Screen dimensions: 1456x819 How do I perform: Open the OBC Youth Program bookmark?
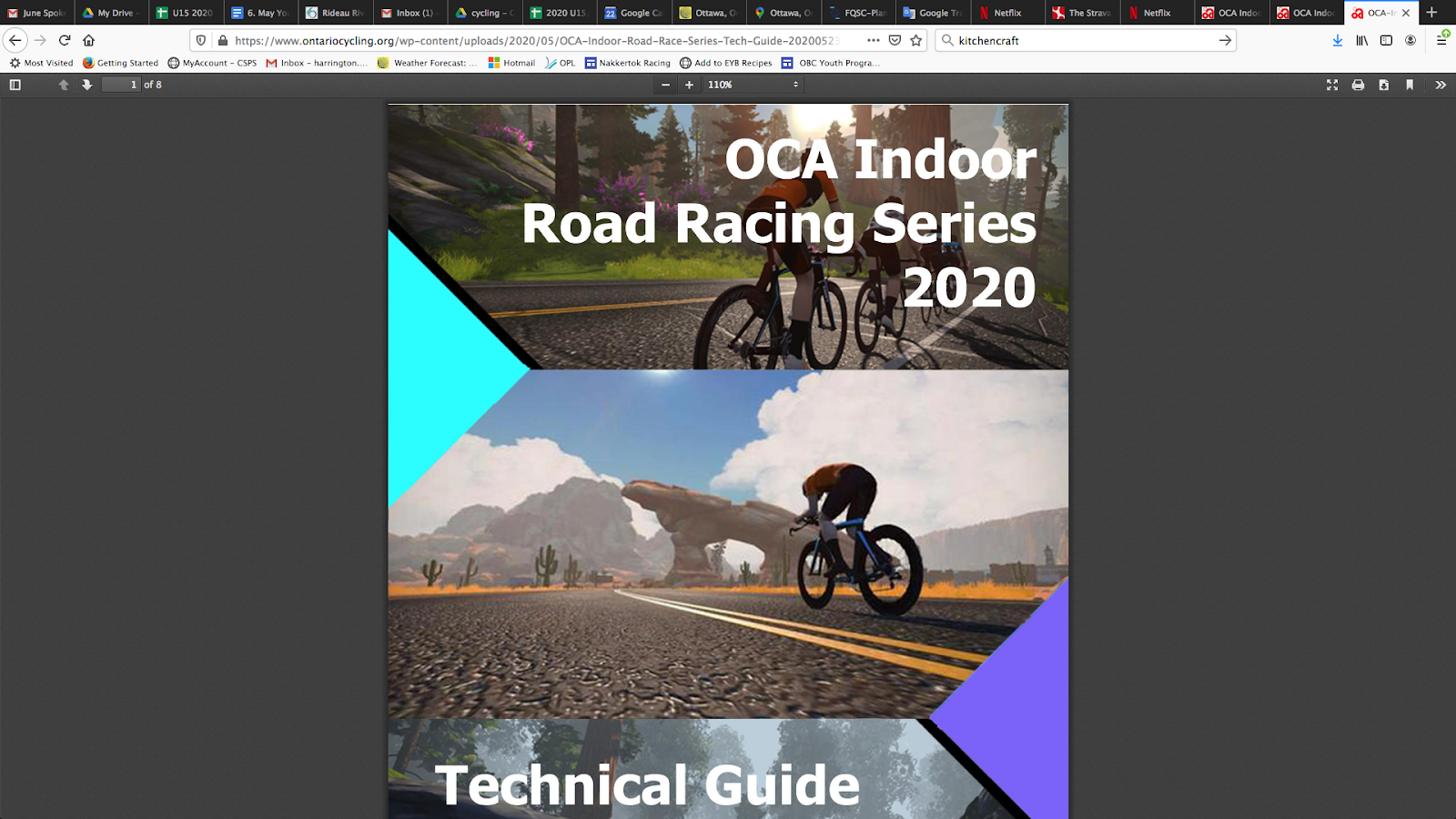coord(831,63)
